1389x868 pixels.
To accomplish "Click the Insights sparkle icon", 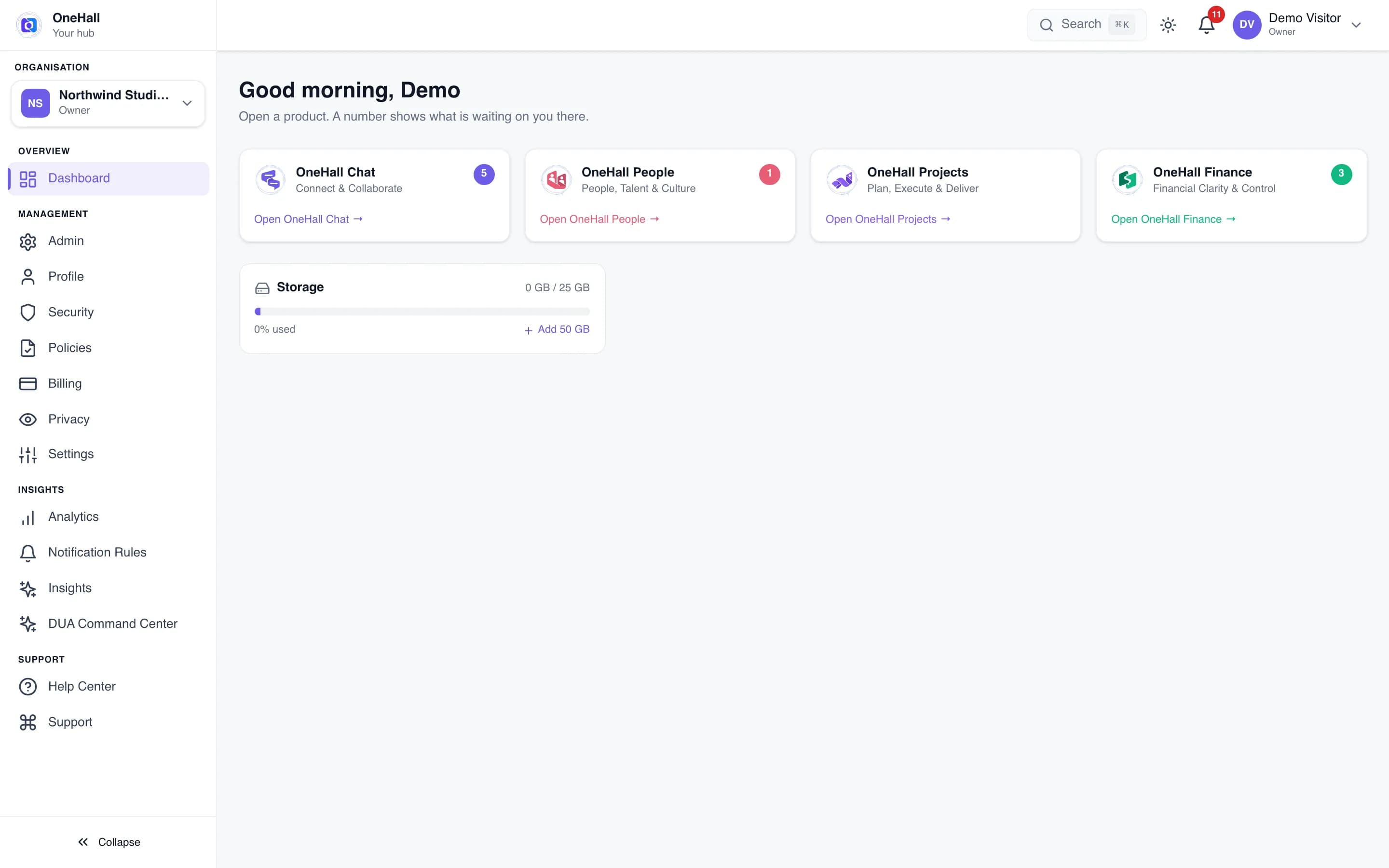I will click(27, 588).
